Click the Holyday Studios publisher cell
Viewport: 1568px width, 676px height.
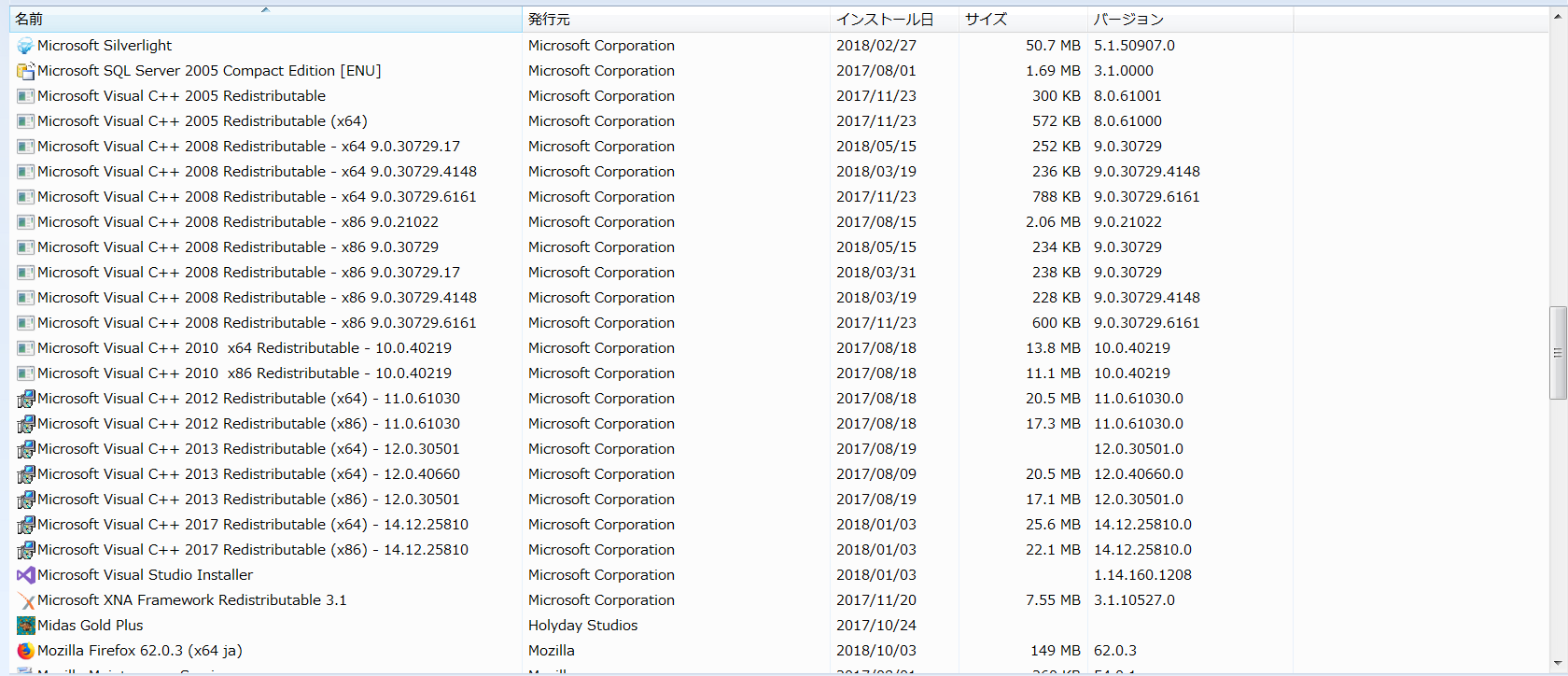tap(583, 626)
